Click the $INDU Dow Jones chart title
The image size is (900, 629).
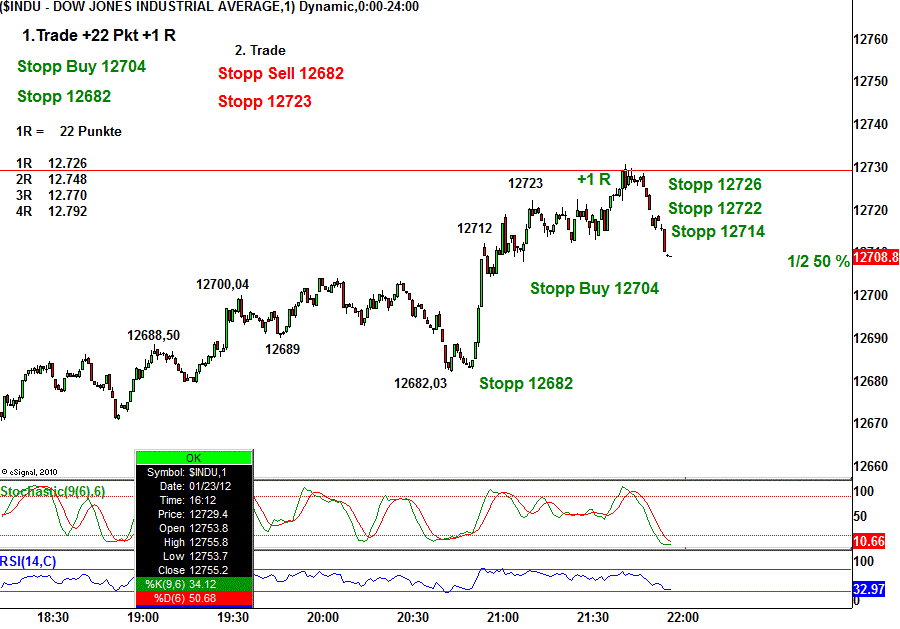pos(210,7)
